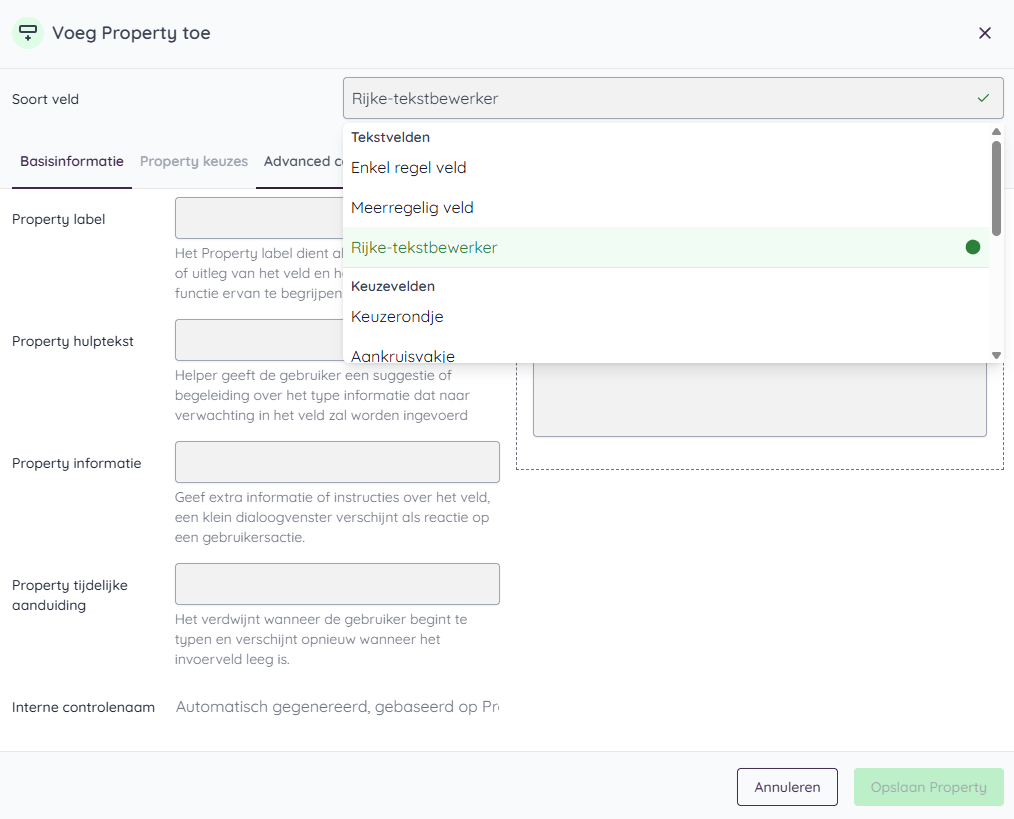
Task: Click the green checkmark in Soort veld
Action: coord(983,98)
